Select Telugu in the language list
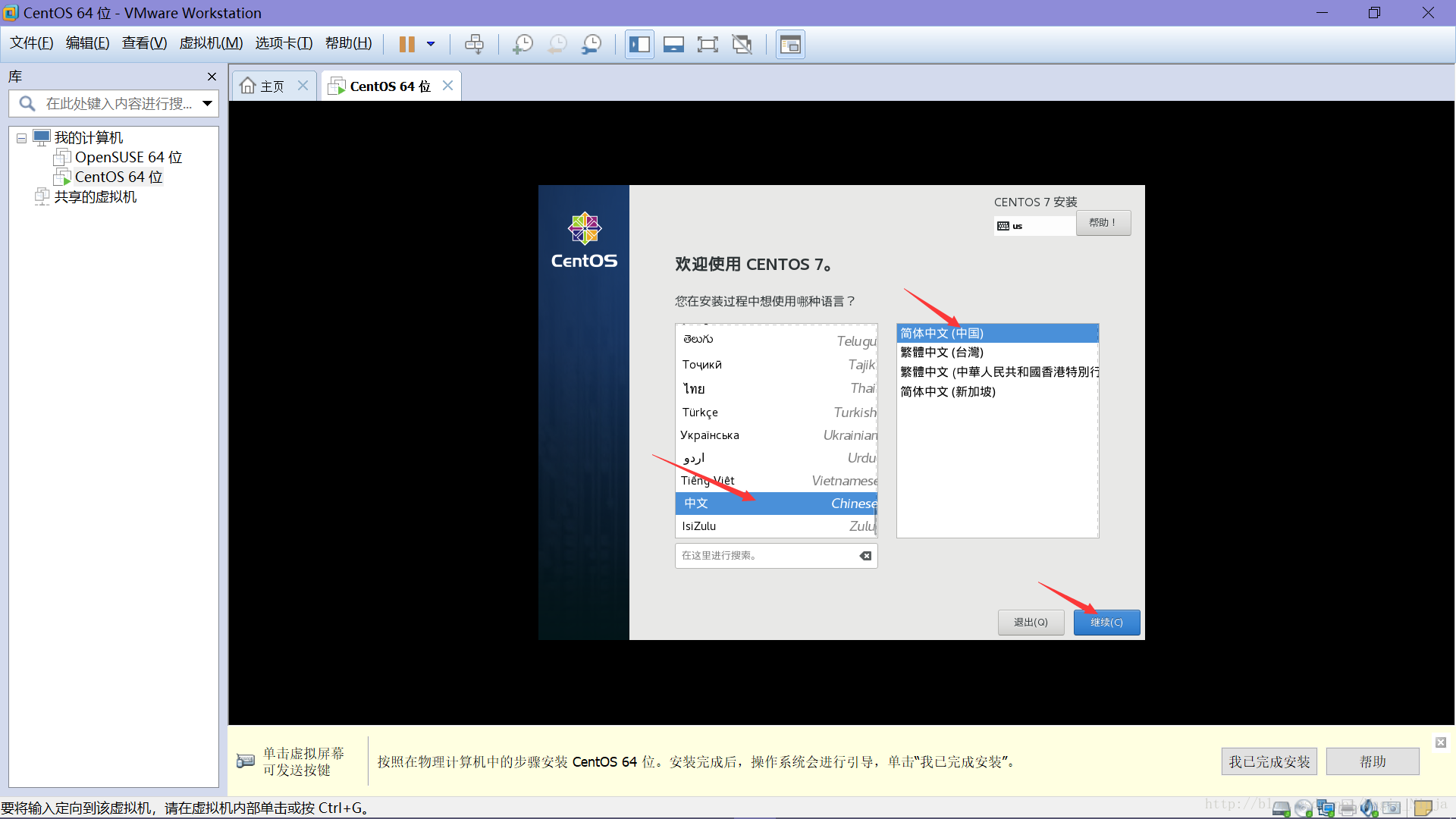 (776, 340)
